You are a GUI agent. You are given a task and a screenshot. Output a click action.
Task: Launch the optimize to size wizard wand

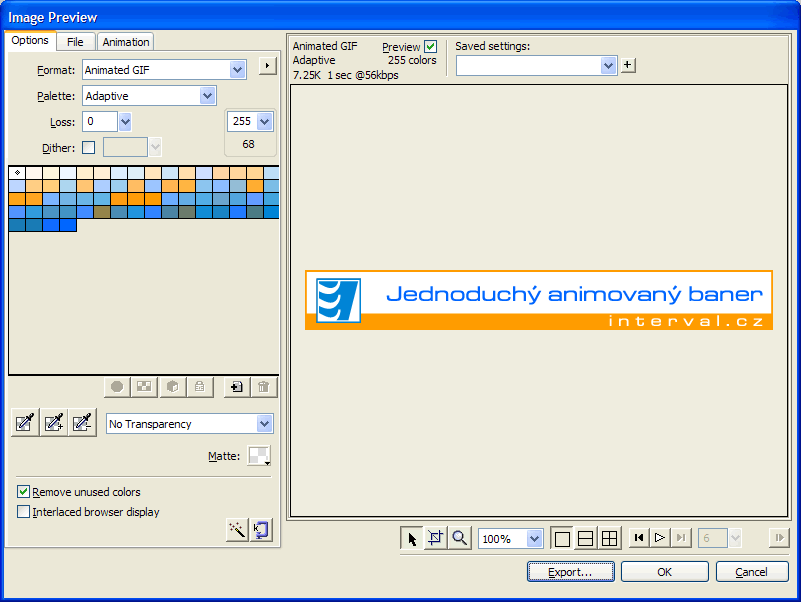coord(237,530)
